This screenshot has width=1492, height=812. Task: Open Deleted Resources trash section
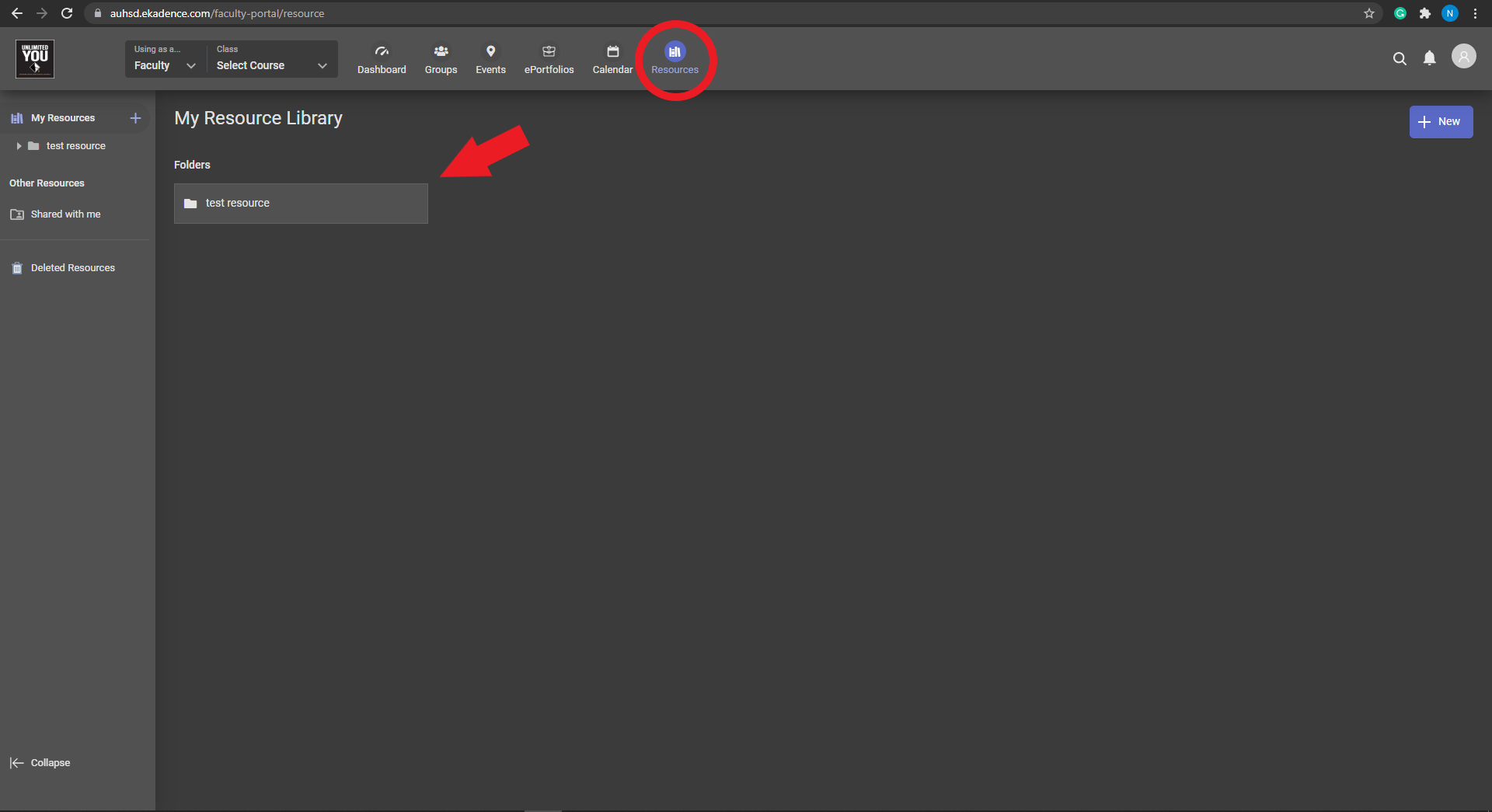(x=73, y=268)
